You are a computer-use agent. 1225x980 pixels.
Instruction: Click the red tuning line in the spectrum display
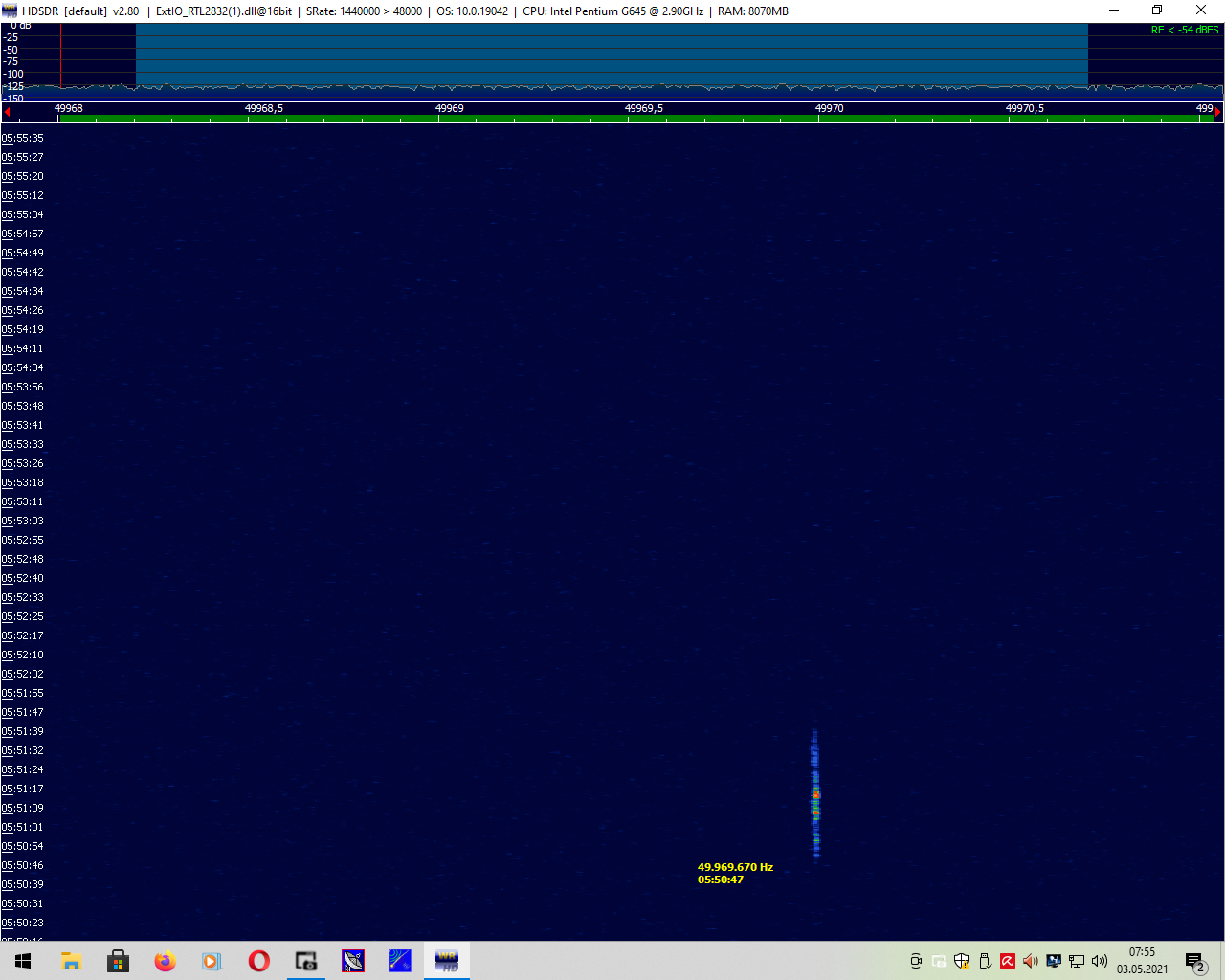tap(60, 56)
